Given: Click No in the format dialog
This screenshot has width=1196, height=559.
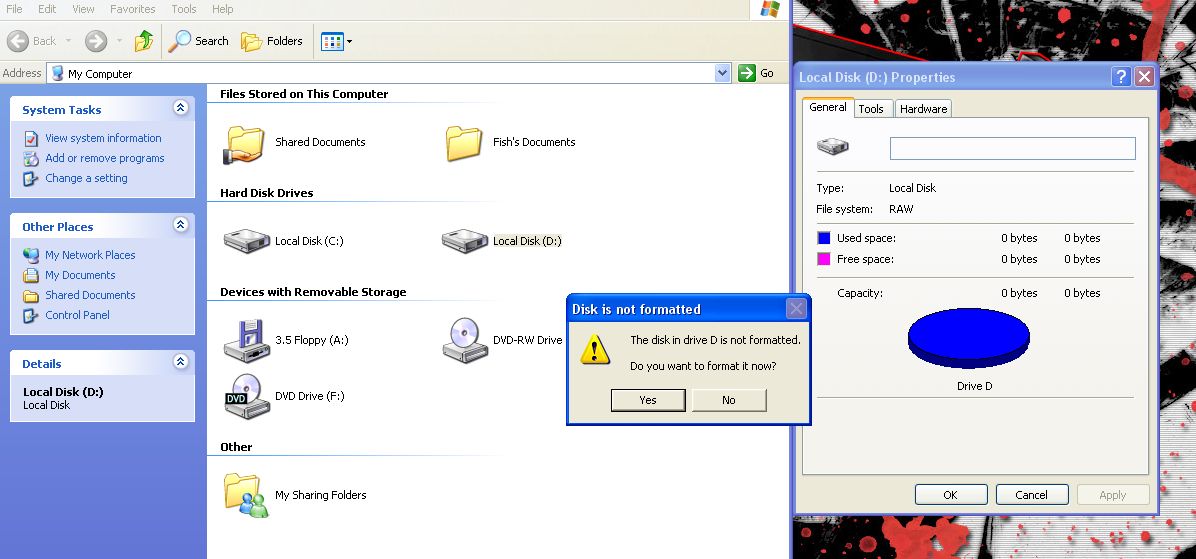Looking at the screenshot, I should point(728,400).
